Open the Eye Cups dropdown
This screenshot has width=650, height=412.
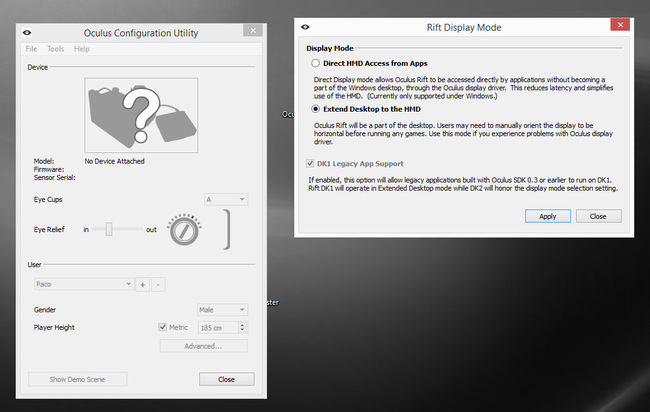(x=226, y=199)
